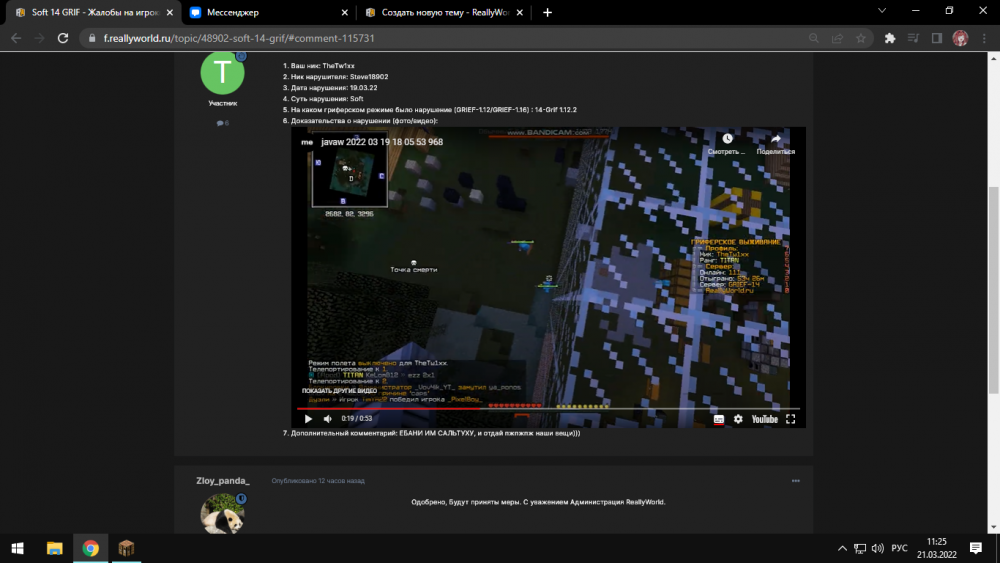Viewport: 1000px width, 563px height.
Task: Open Chrome extensions puzzle icon
Action: tap(890, 38)
